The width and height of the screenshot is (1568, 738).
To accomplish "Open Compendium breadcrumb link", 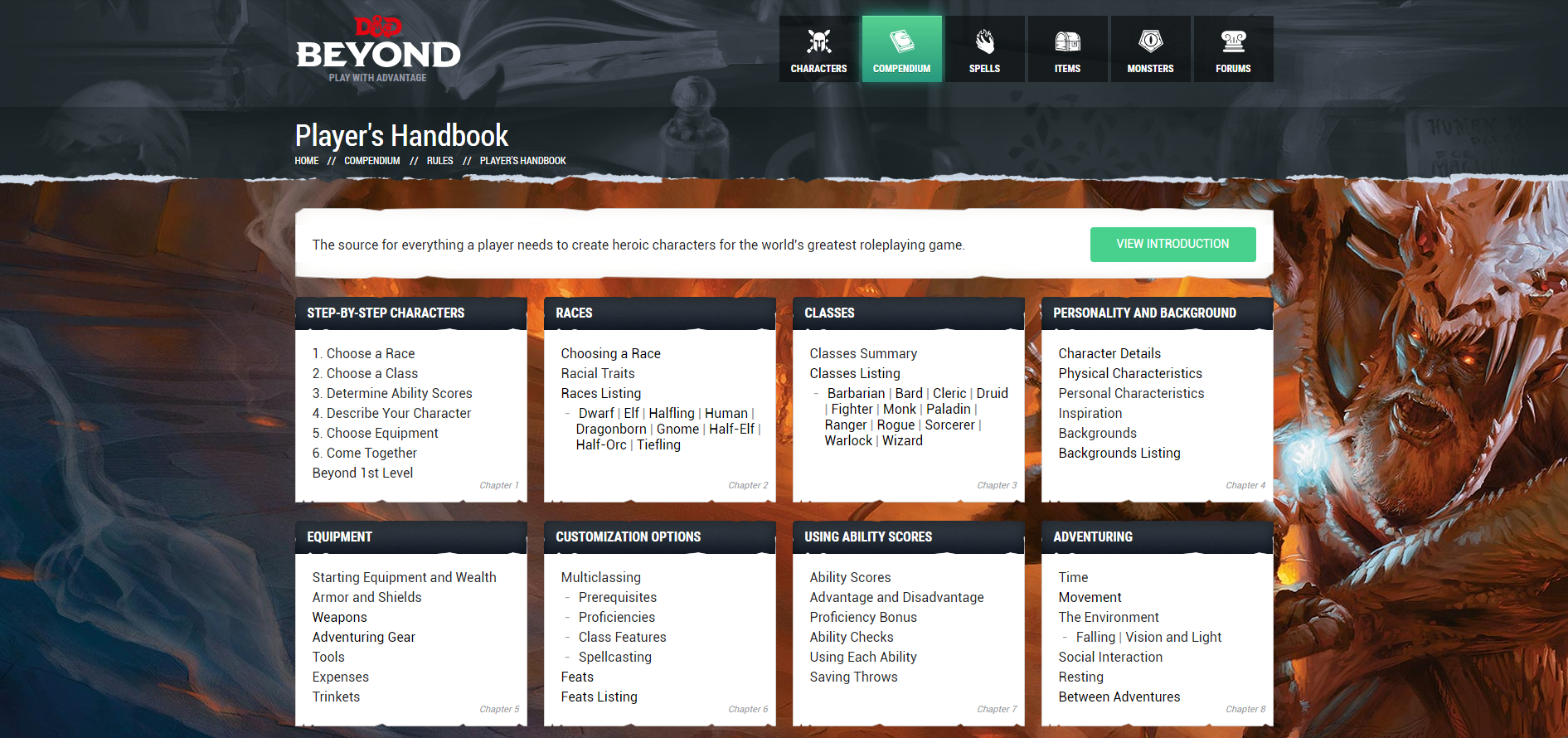I will pos(371,161).
